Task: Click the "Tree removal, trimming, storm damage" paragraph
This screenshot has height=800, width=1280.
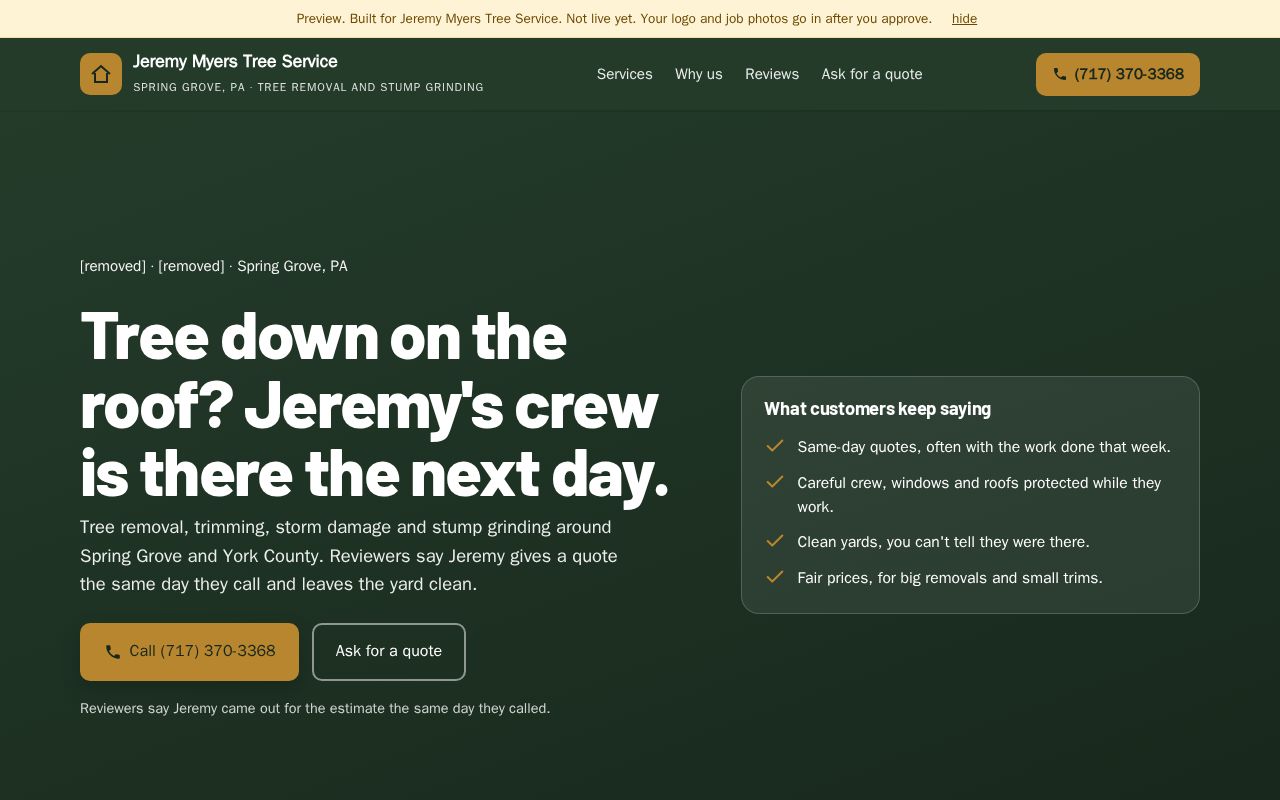Action: pyautogui.click(x=349, y=555)
